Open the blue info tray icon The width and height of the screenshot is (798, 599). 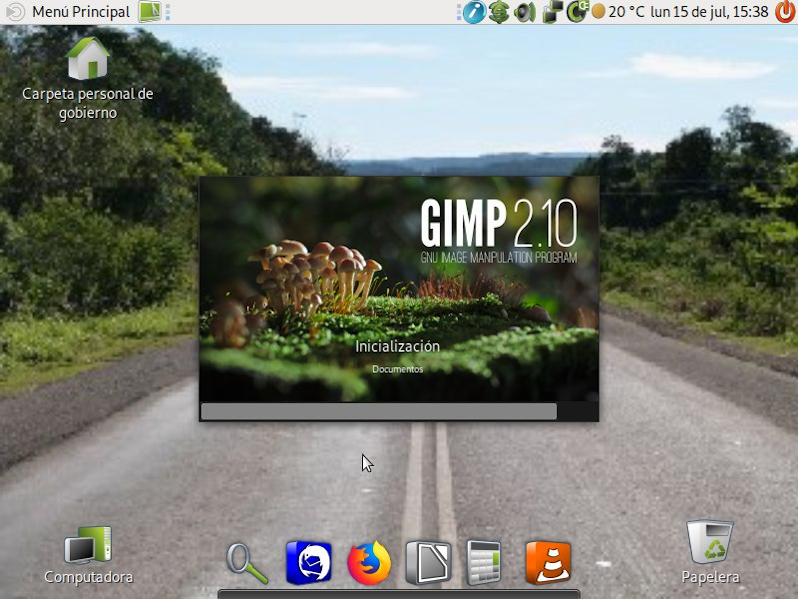tap(474, 12)
